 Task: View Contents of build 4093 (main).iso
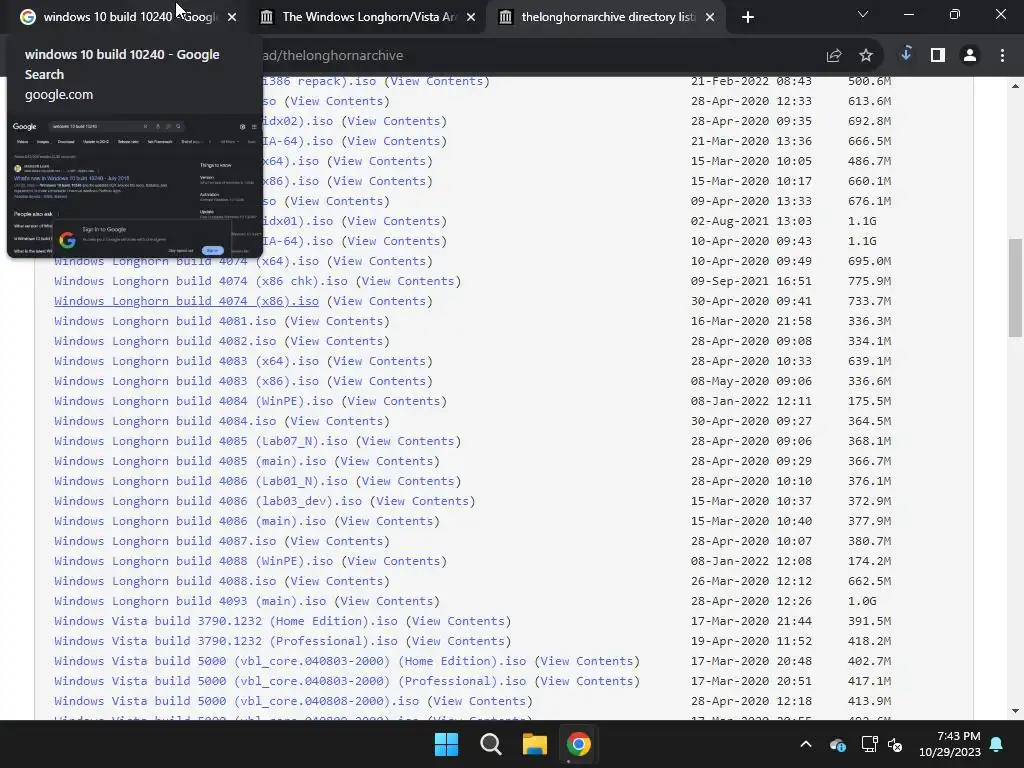pyautogui.click(x=387, y=601)
